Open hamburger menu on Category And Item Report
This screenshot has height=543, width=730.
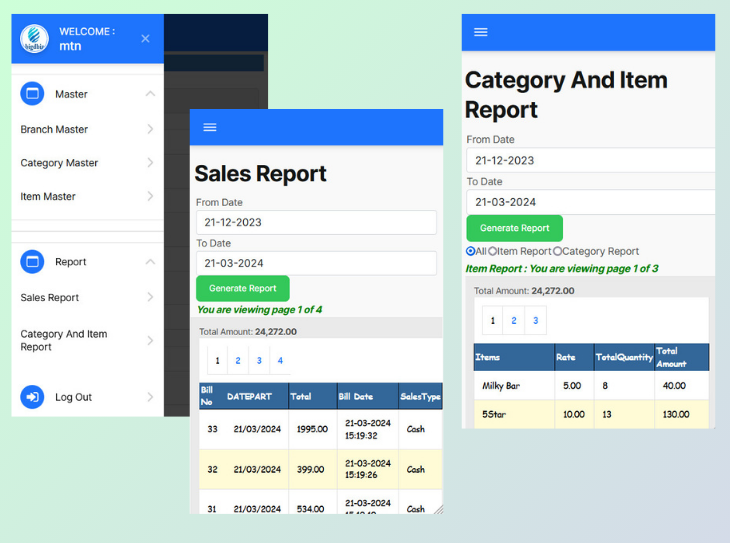click(x=480, y=32)
